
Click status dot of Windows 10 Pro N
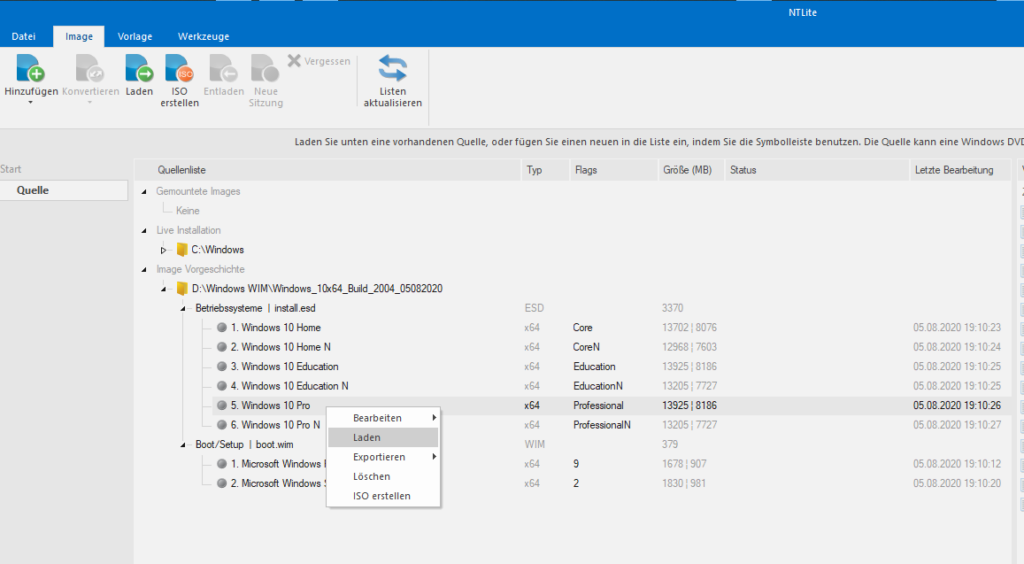tap(222, 425)
